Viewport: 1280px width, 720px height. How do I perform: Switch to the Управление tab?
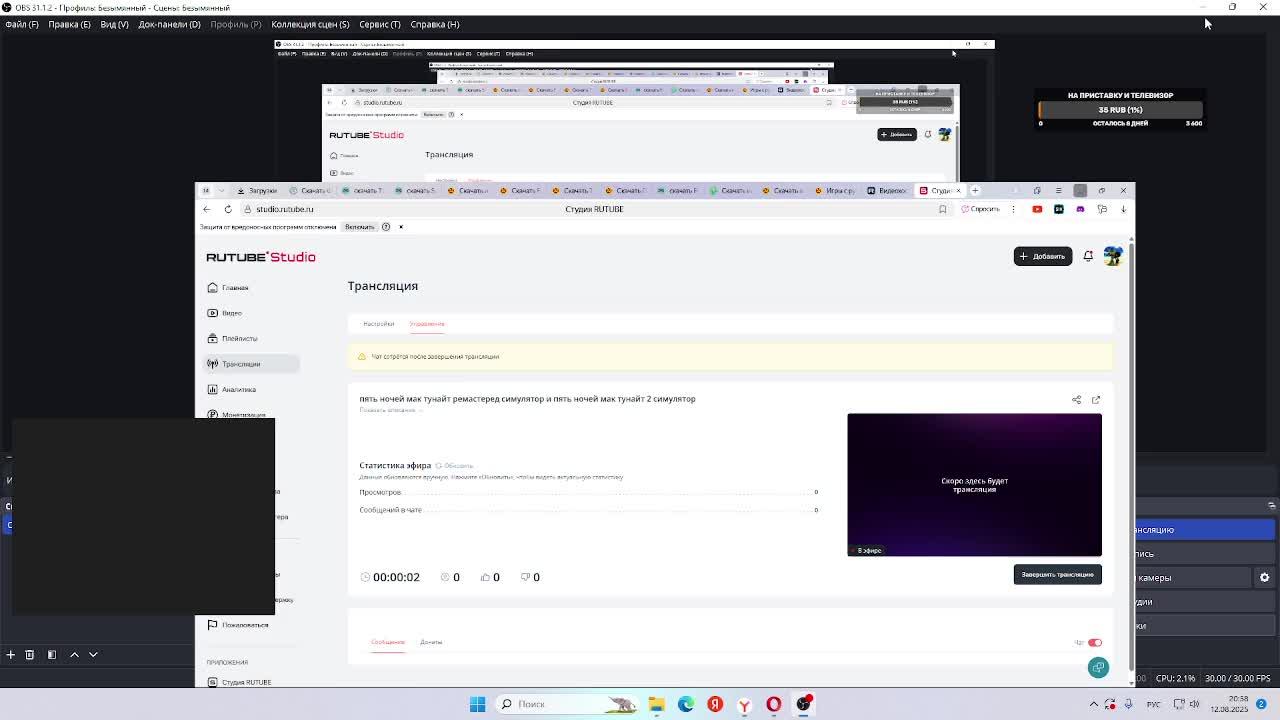[427, 324]
